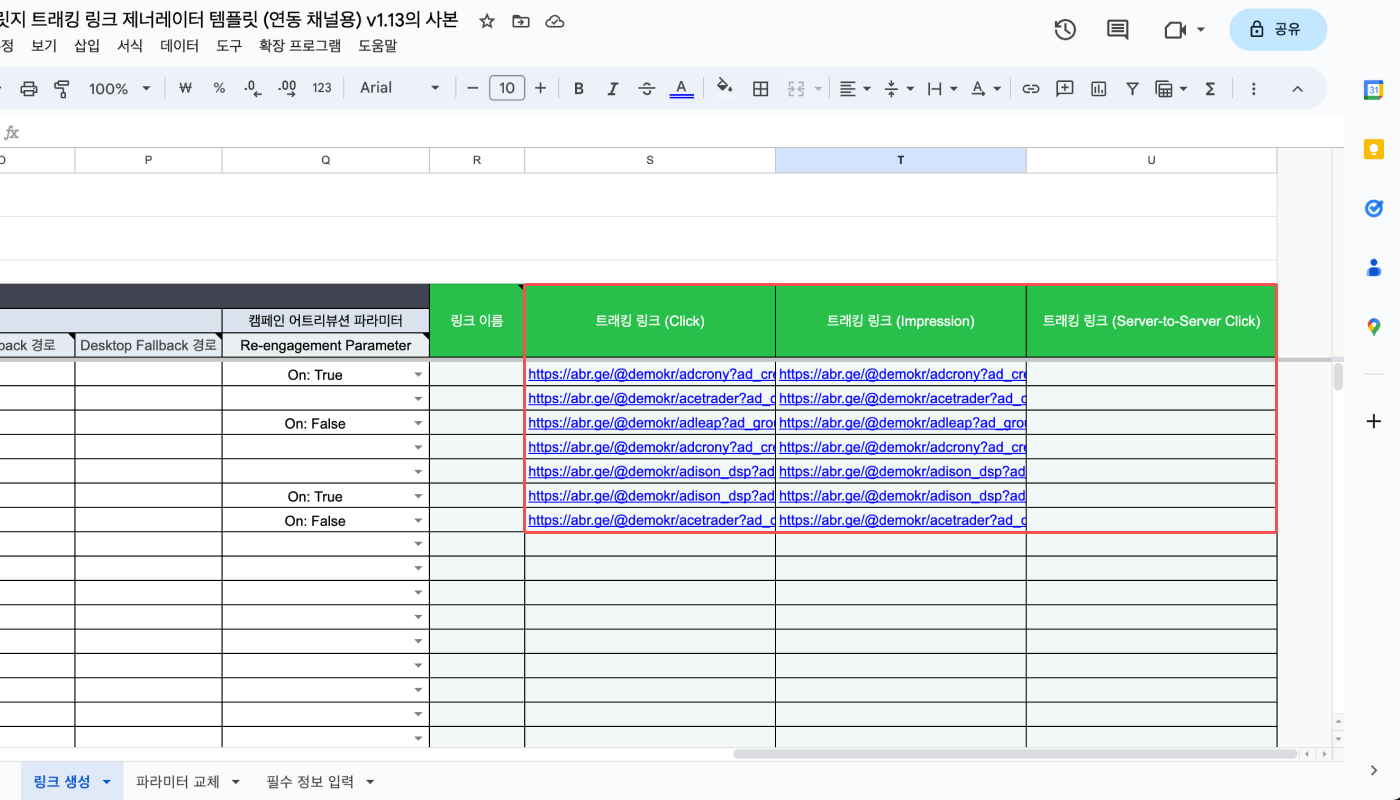Open borders options

click(x=760, y=89)
